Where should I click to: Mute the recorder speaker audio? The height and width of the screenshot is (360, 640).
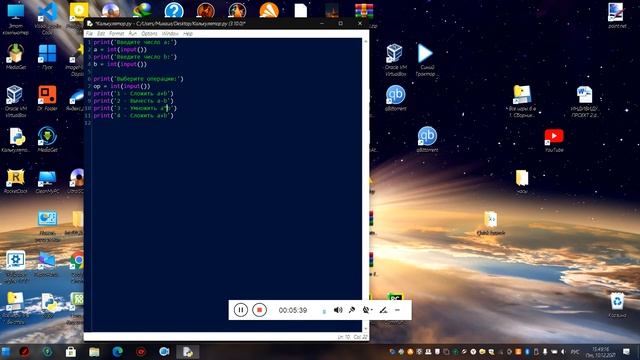coord(338,310)
